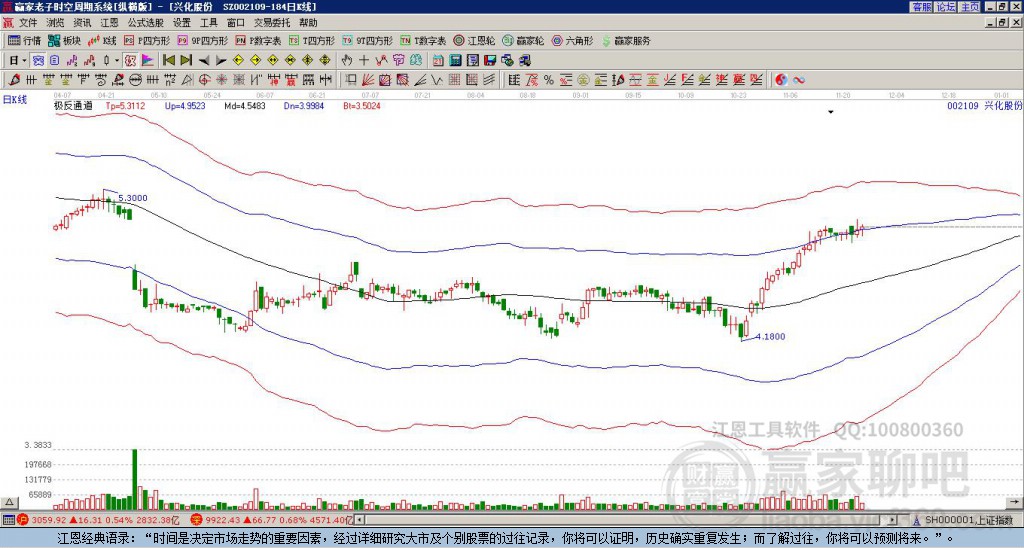Open the 设置 menu
This screenshot has width=1024, height=548.
pos(182,23)
